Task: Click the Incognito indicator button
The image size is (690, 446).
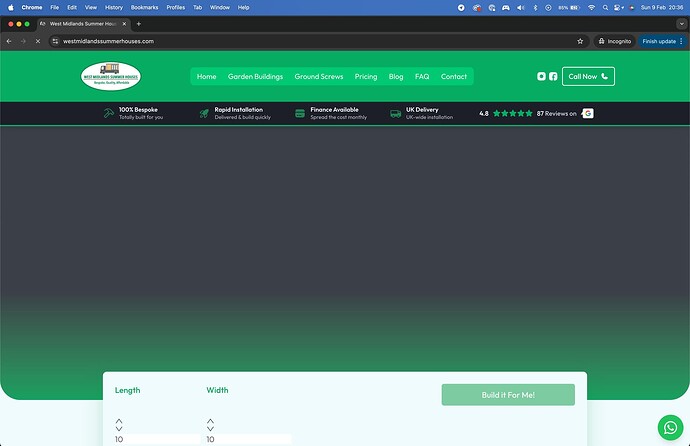Action: 614,41
